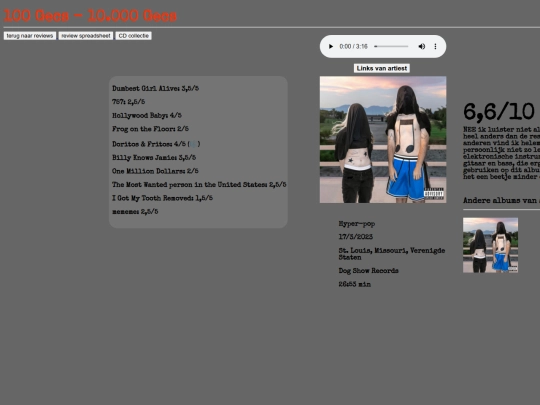
Task: Seek on the audio progress slider
Action: [x=391, y=46]
